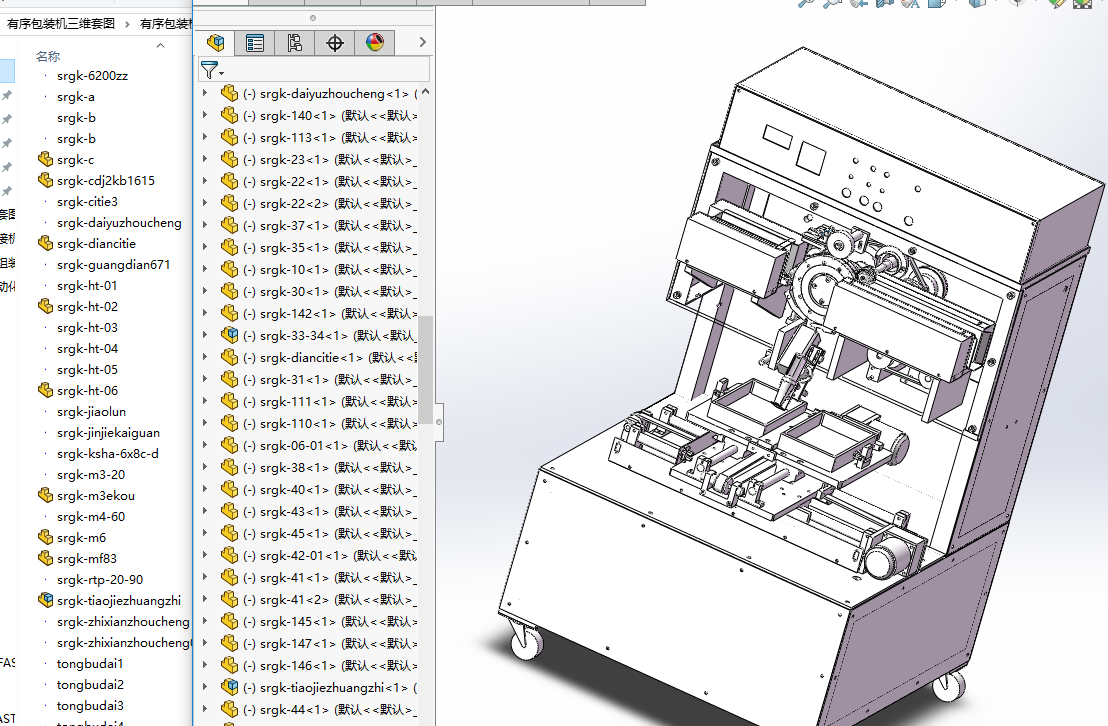Click the feature tree vertical scrollbar thumb
This screenshot has height=726, width=1108.
tap(426, 368)
